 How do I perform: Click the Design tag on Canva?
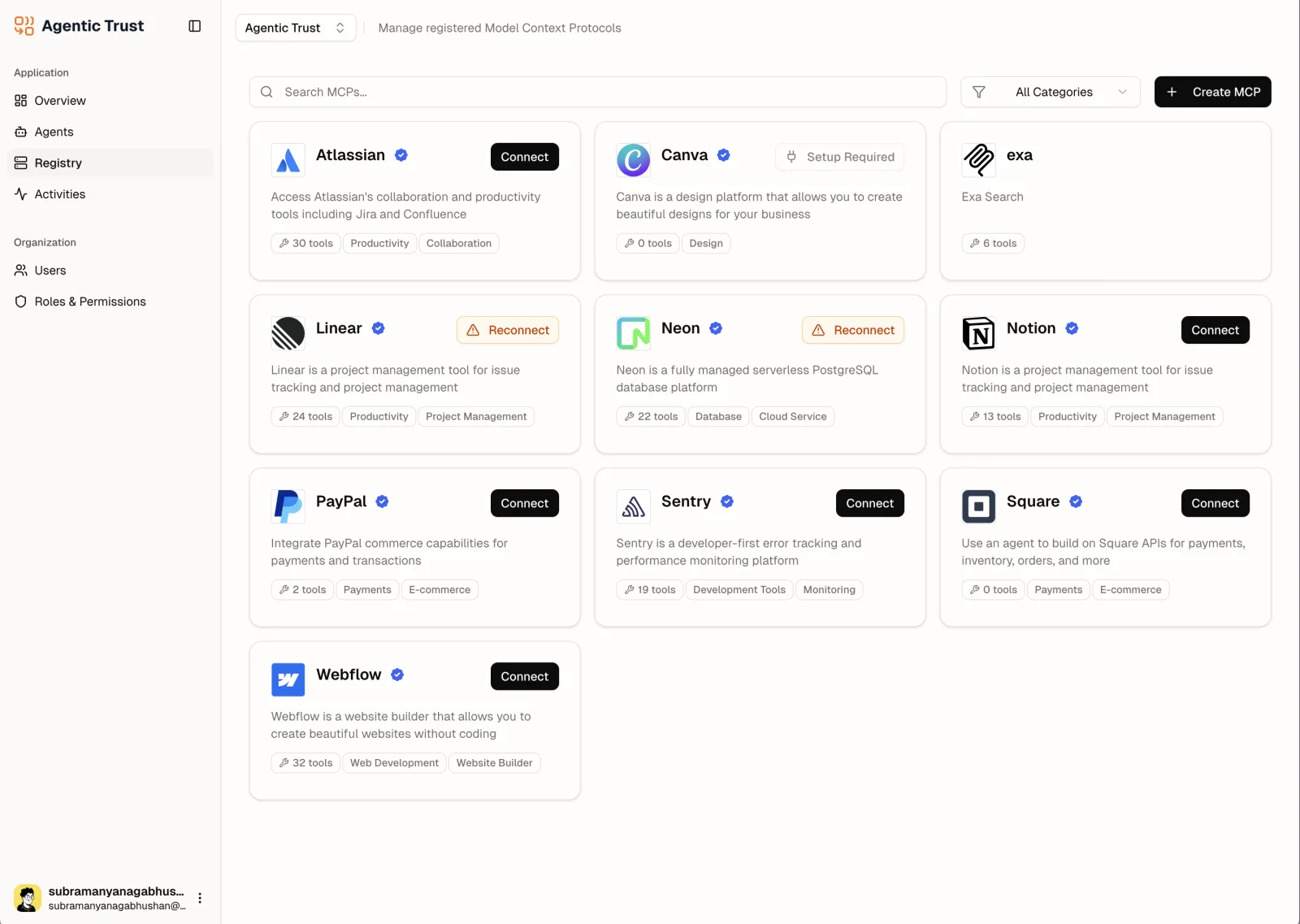(706, 243)
